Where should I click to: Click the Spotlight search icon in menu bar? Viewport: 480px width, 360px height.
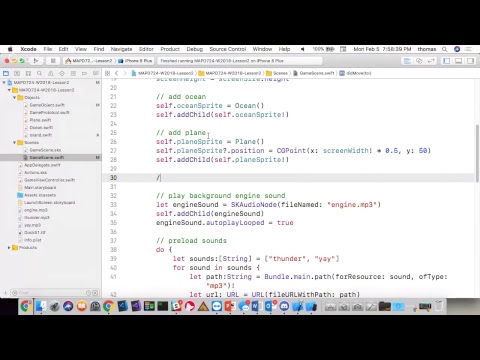[445, 49]
